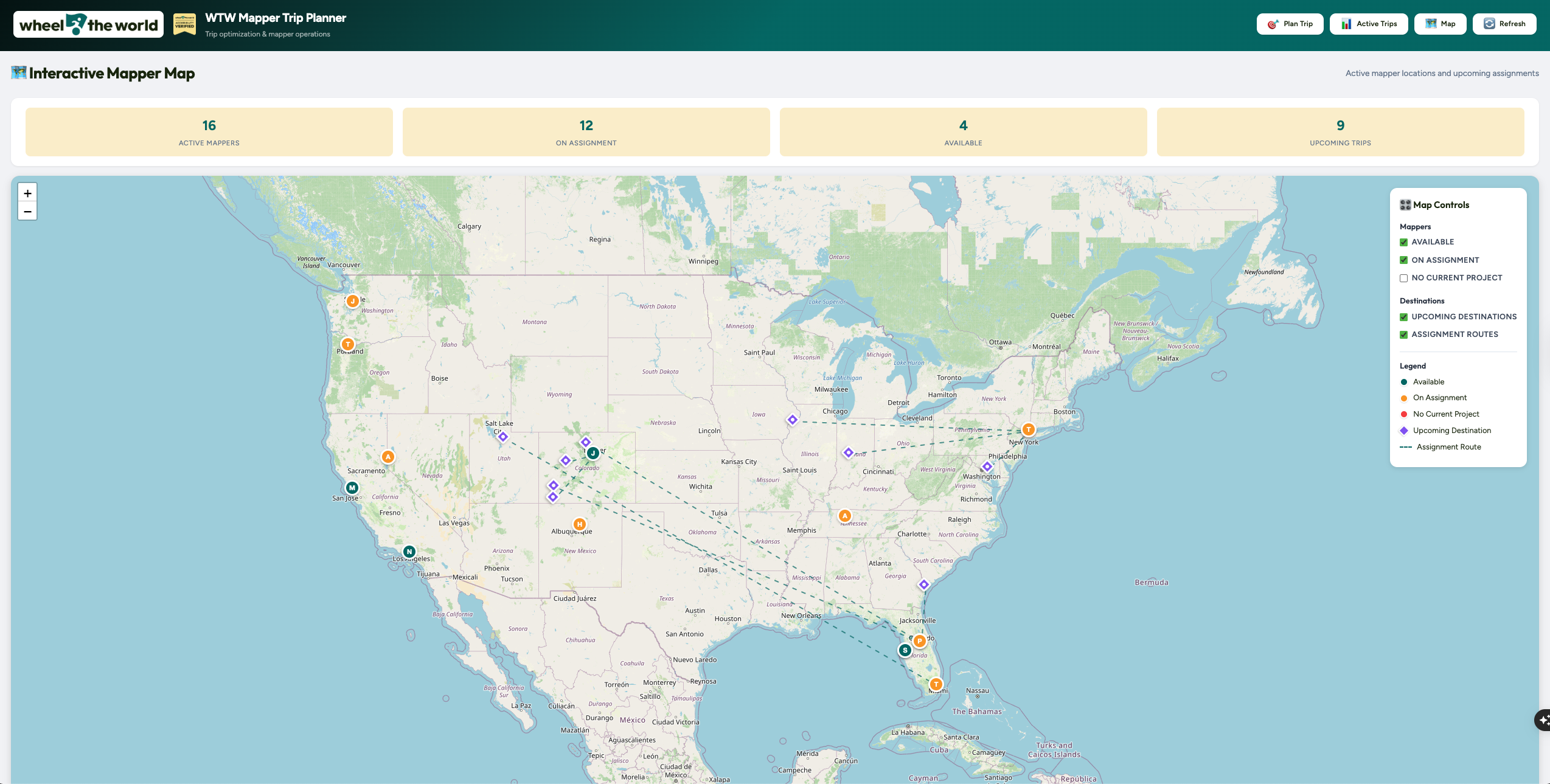Click the teal mapper marker S in Florida
The height and width of the screenshot is (784, 1550).
click(x=904, y=650)
